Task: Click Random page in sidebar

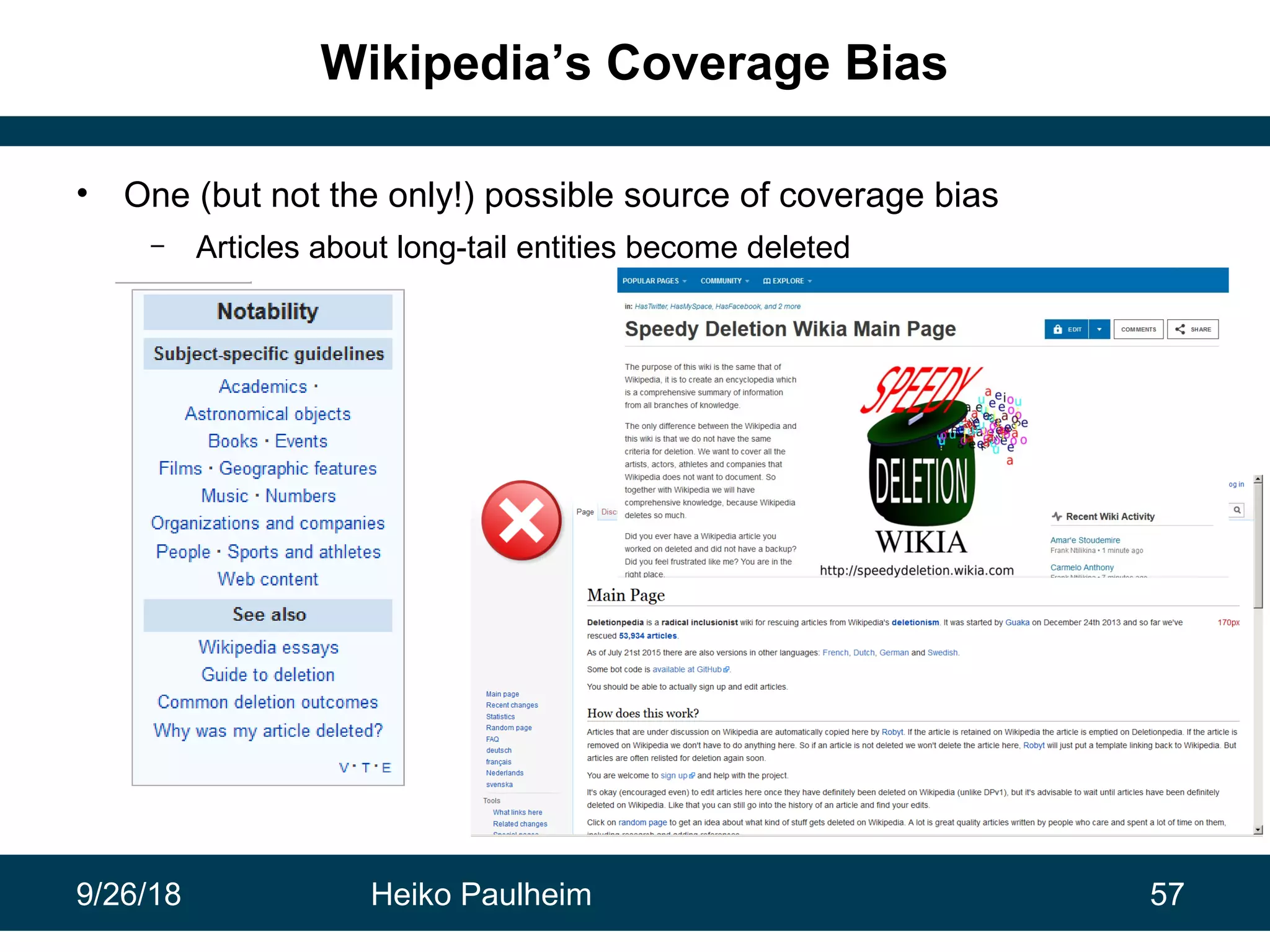Action: [509, 728]
